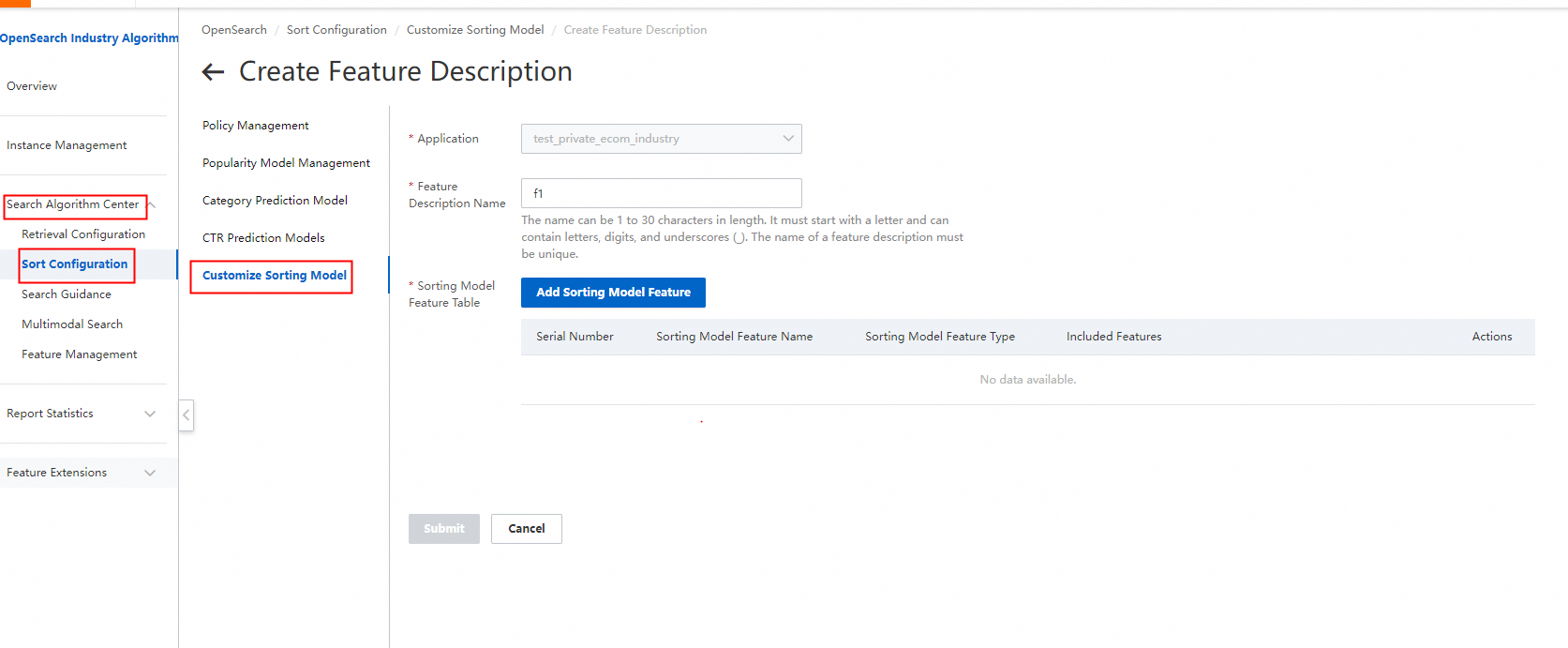
Task: Open Feature Management
Action: pyautogui.click(x=80, y=354)
